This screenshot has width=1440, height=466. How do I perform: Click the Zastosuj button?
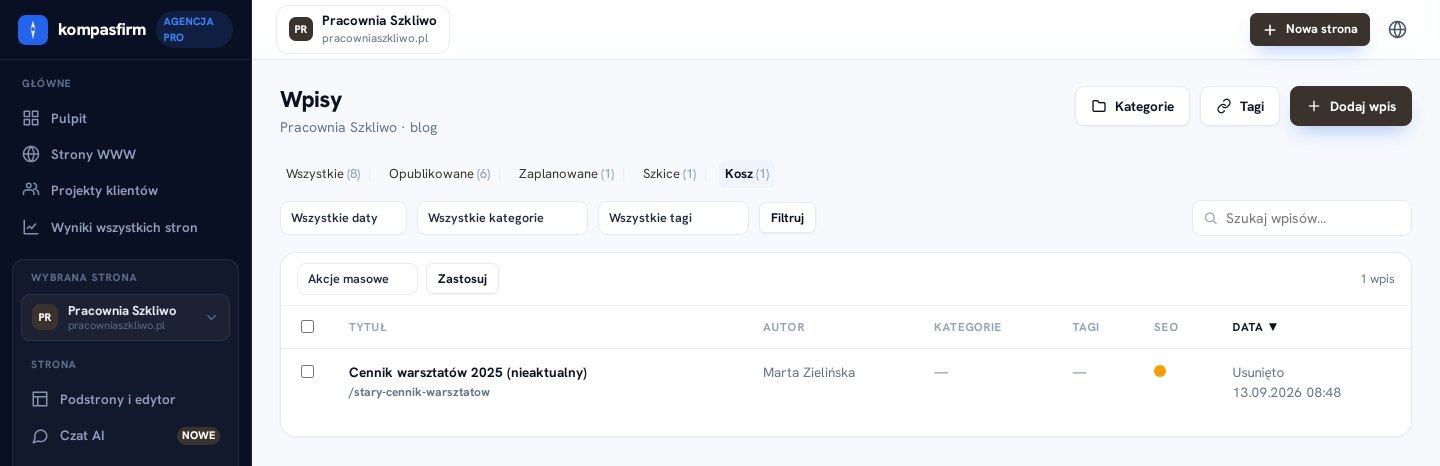point(462,279)
